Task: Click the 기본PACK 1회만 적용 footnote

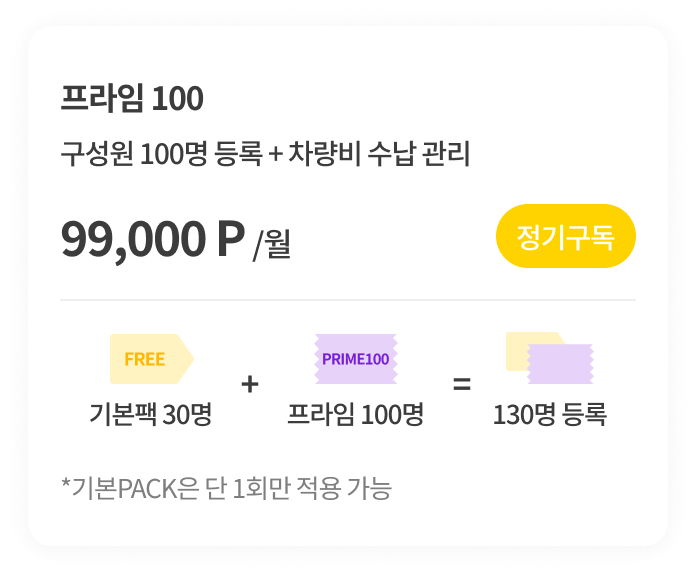Action: tap(226, 488)
